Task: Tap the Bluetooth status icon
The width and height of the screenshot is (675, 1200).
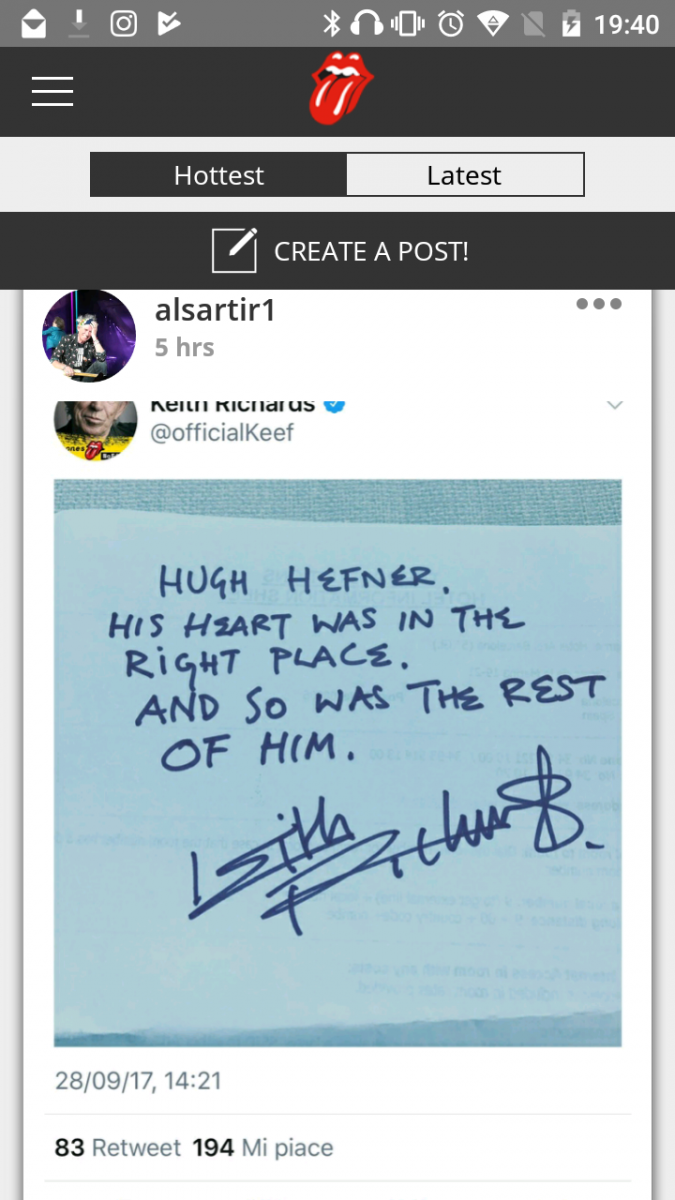Action: [332, 23]
